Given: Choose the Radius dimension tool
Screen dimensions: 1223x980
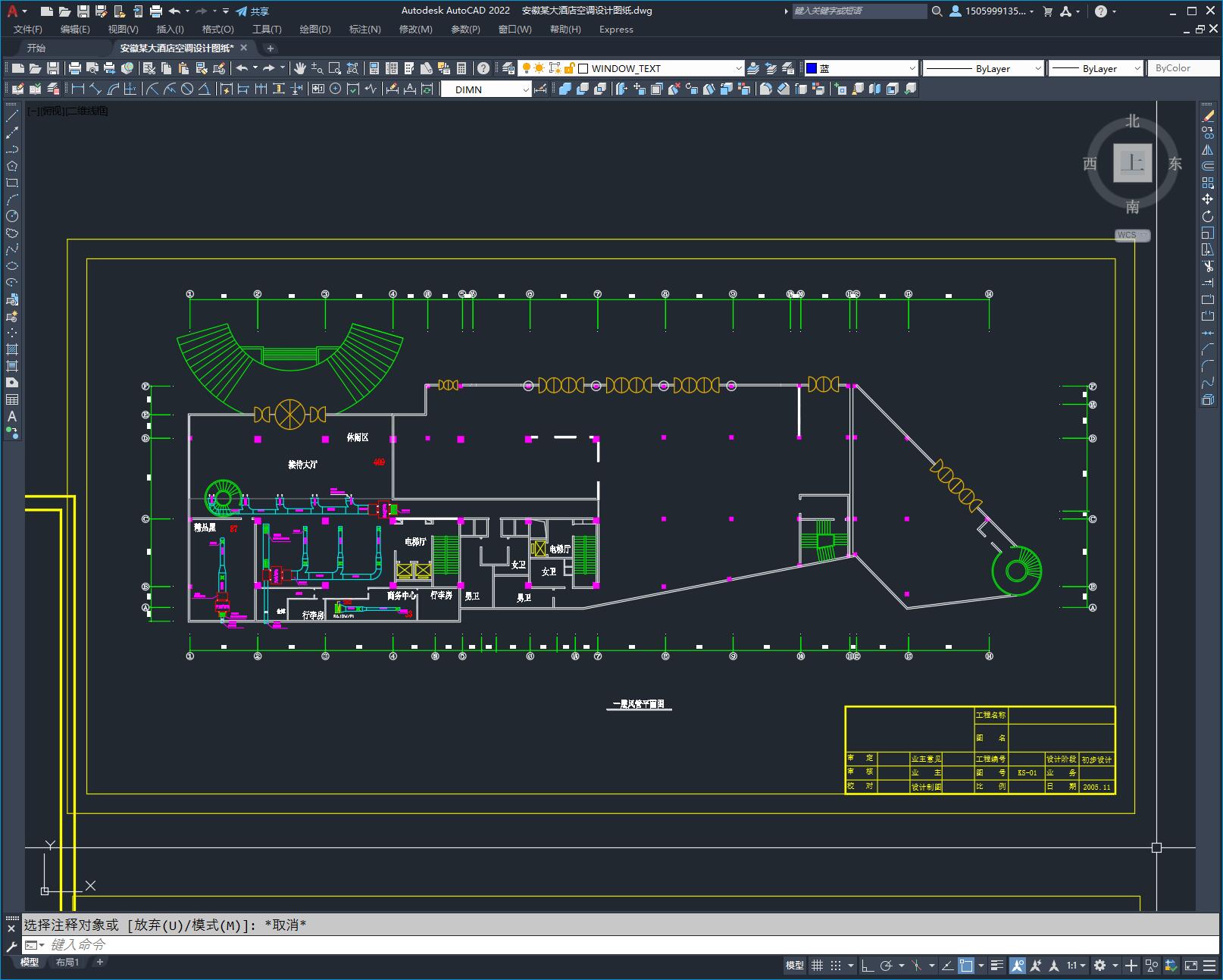Looking at the screenshot, I should click(x=152, y=89).
